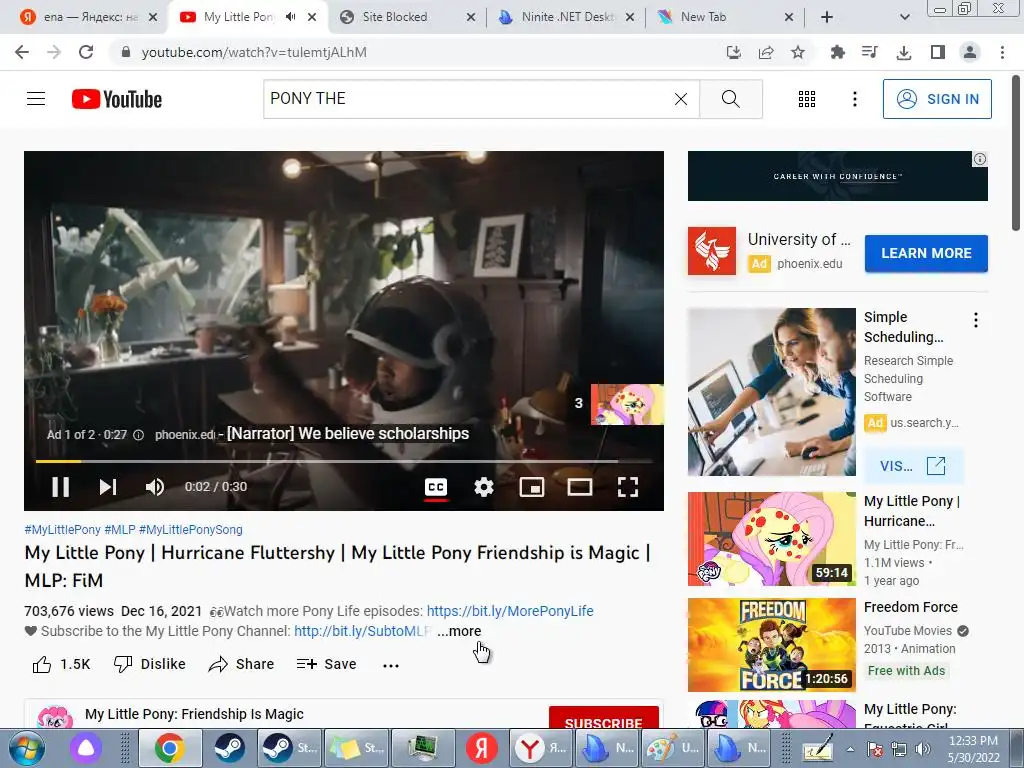The width and height of the screenshot is (1024, 768).
Task: Enable miniplayer mode
Action: (532, 487)
